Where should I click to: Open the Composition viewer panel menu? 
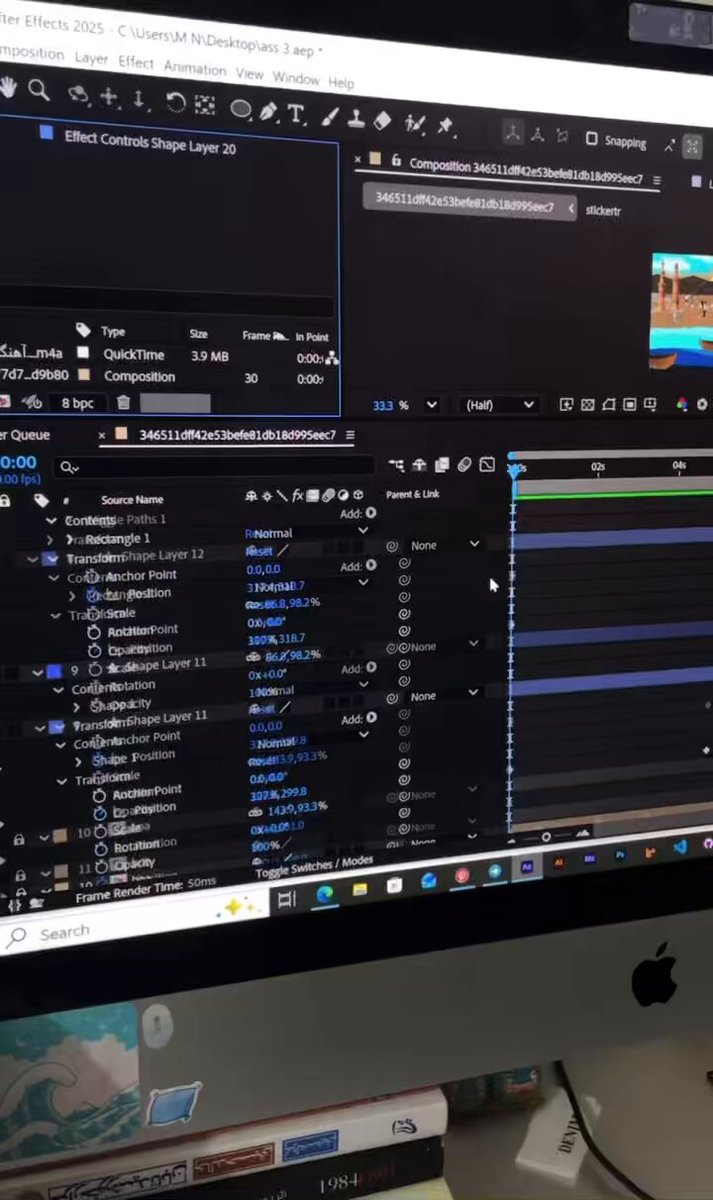(x=657, y=180)
